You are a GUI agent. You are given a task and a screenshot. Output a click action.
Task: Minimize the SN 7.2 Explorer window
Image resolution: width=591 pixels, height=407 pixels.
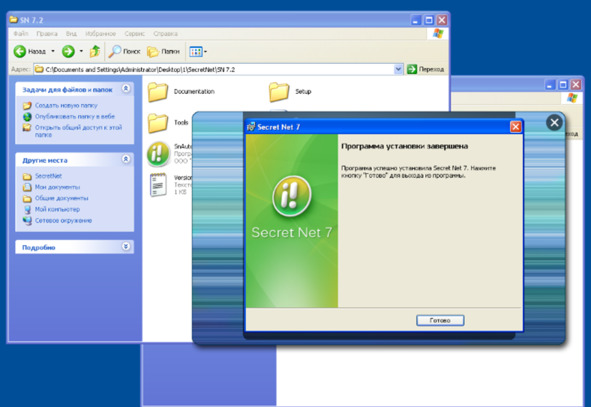416,20
